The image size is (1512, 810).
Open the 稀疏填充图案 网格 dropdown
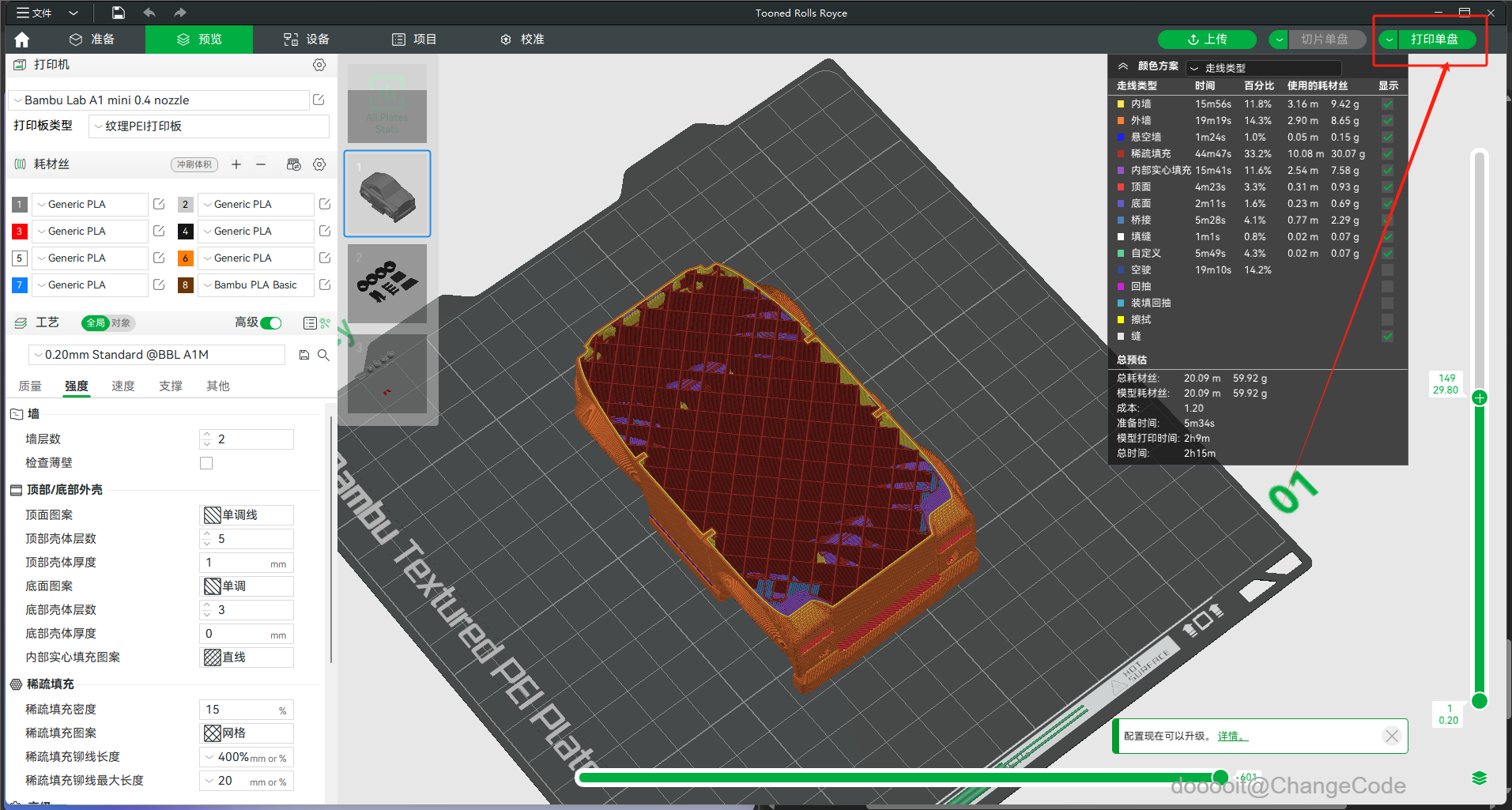click(x=247, y=733)
